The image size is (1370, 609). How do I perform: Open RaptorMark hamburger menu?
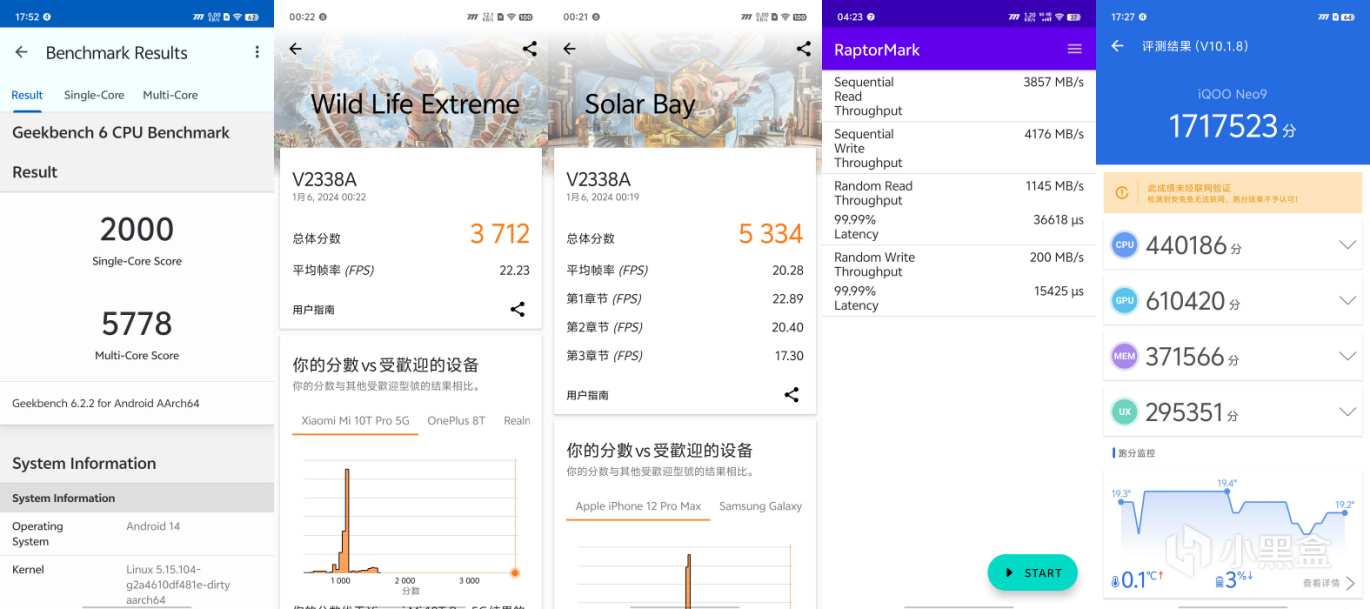[1075, 49]
